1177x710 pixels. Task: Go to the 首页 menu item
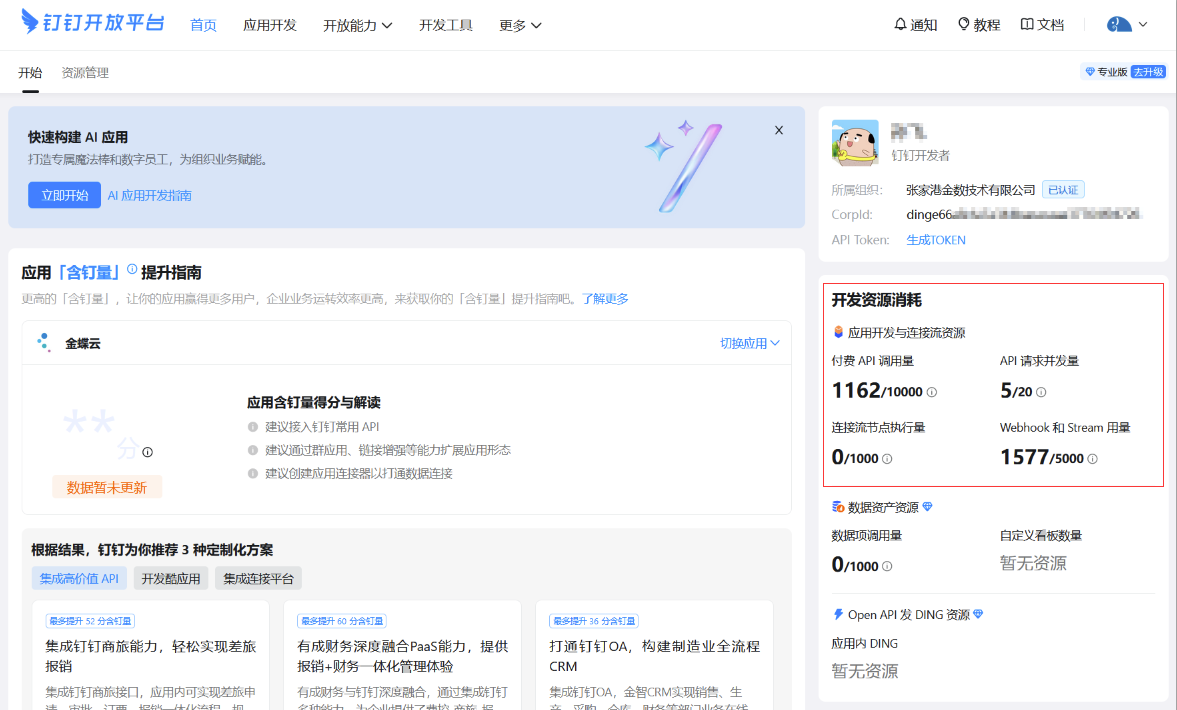click(203, 26)
